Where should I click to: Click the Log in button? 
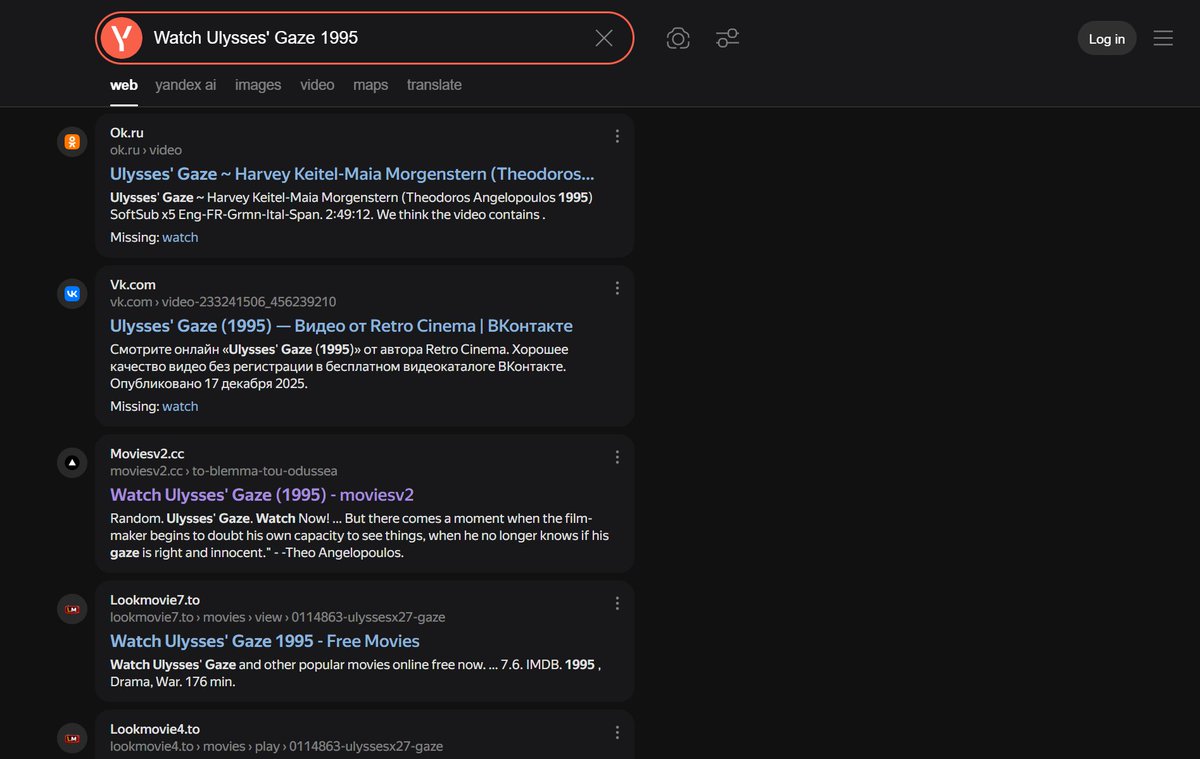1106,39
